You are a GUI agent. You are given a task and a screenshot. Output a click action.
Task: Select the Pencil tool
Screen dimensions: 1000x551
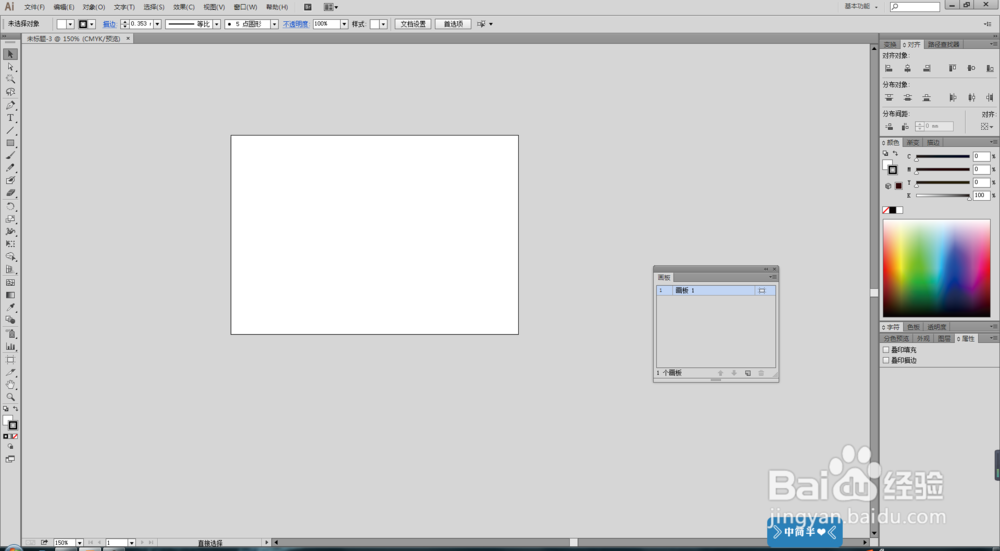click(x=10, y=168)
